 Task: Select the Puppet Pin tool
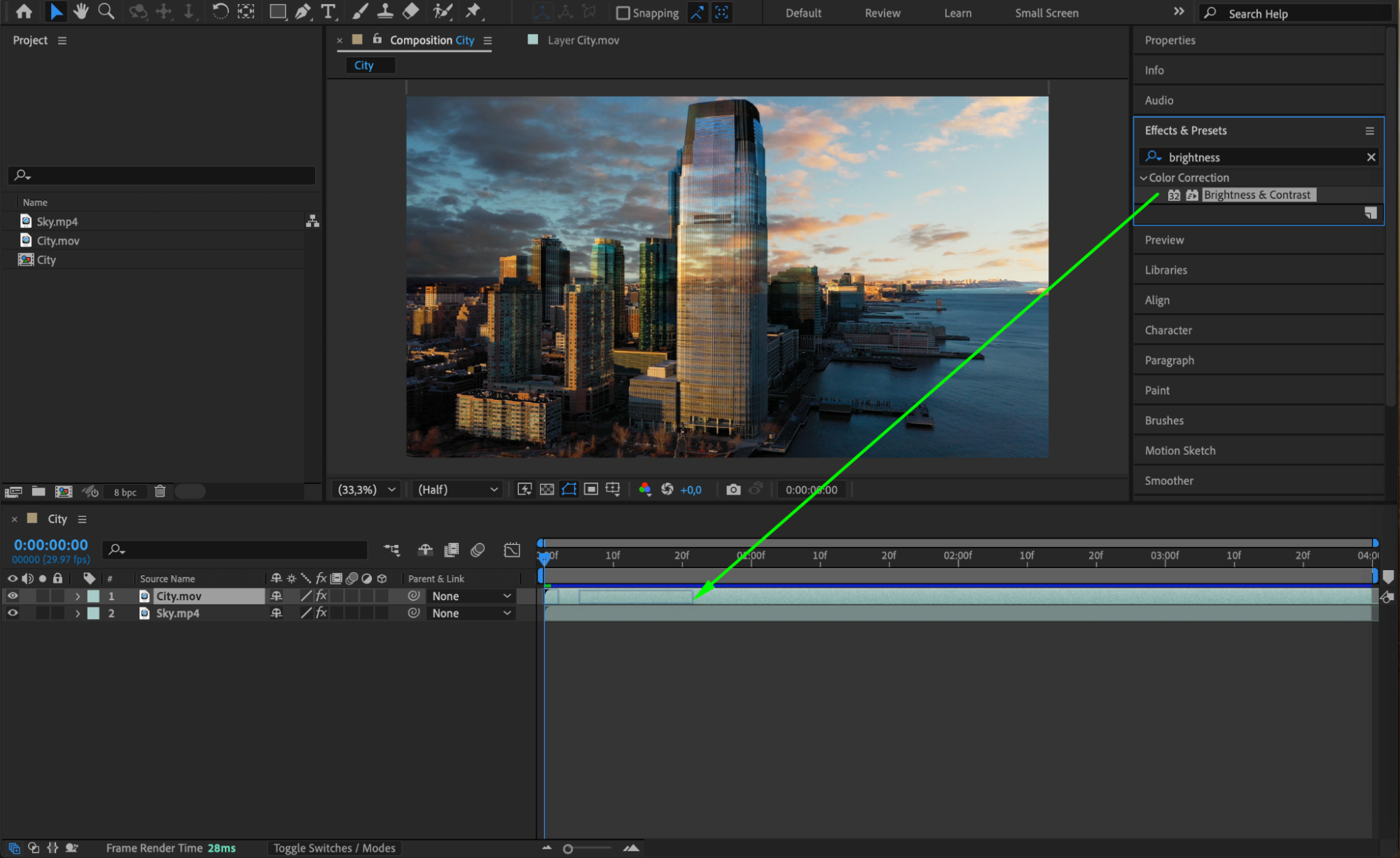tap(473, 11)
